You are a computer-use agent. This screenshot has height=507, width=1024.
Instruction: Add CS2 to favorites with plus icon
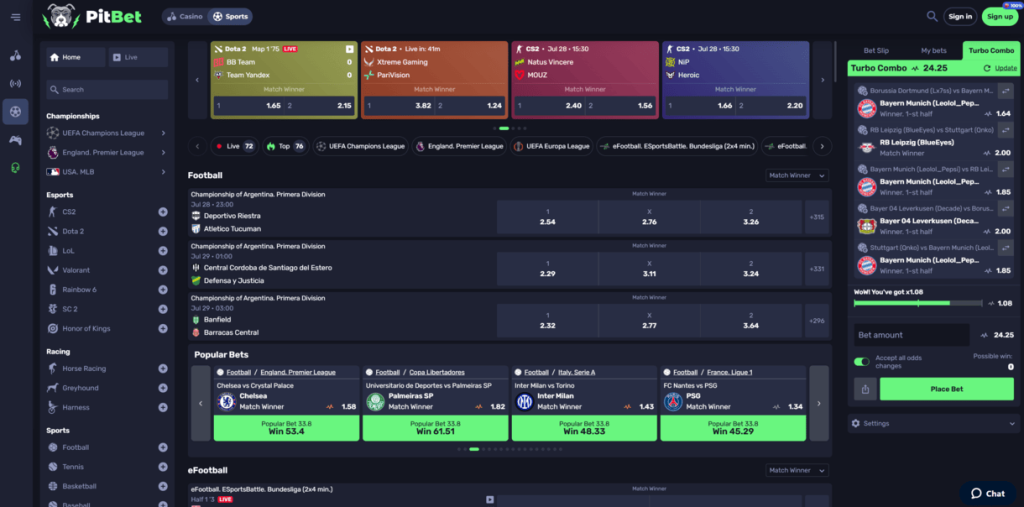pos(163,212)
